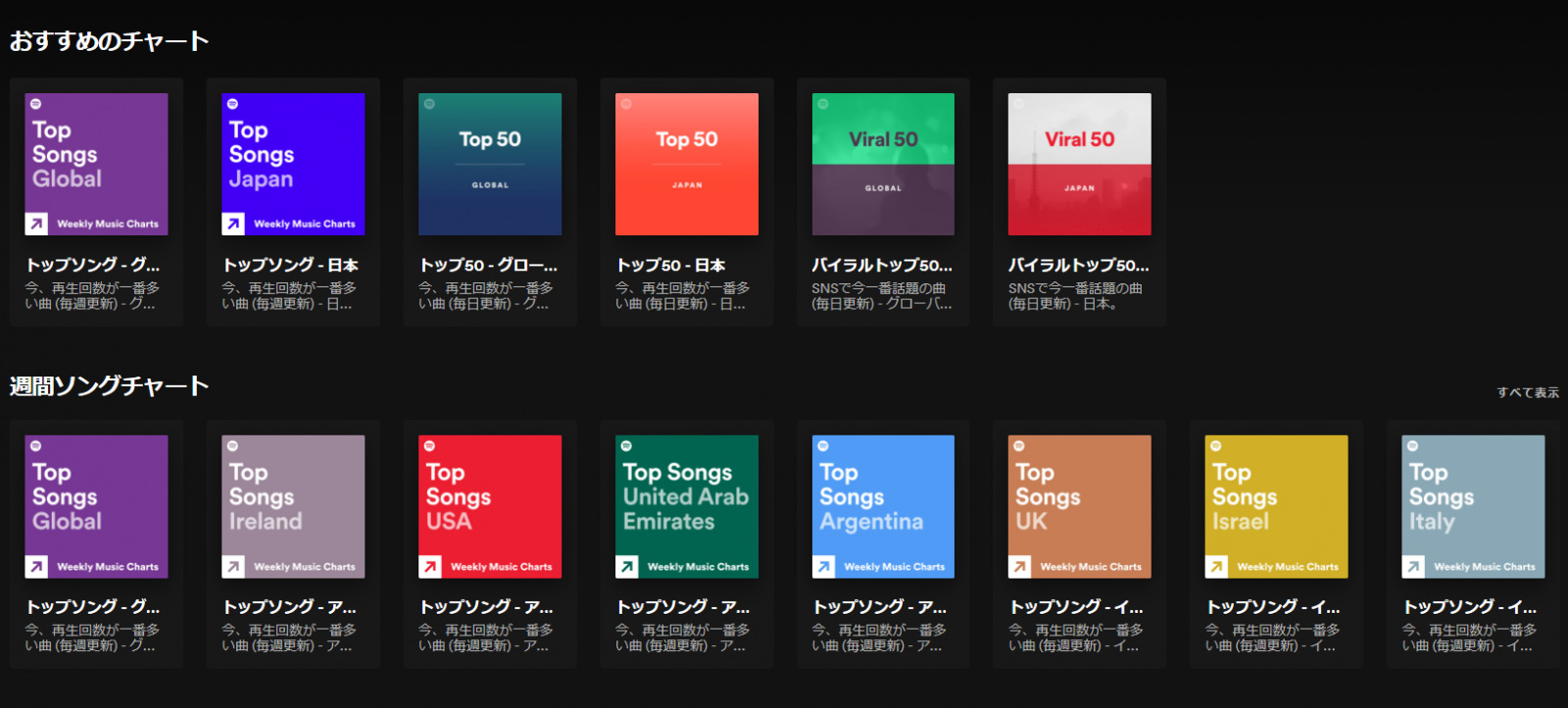Click description SNSで今一番話題の曲 (毎日更新) - グローバ...
Viewport: 1568px width, 708px height.
[x=882, y=296]
